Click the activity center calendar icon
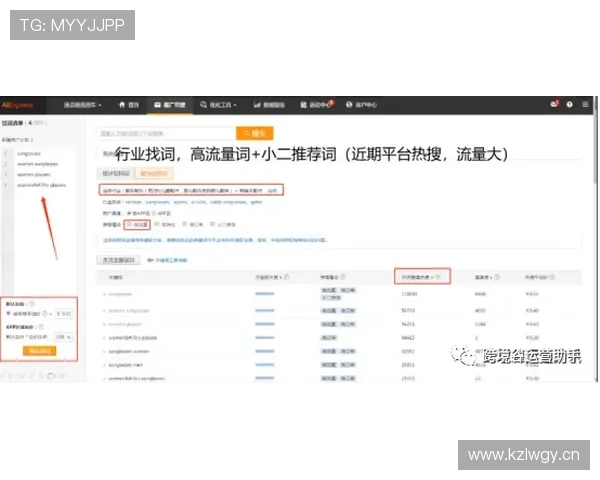Screen dimensions: 600x480 (303, 104)
